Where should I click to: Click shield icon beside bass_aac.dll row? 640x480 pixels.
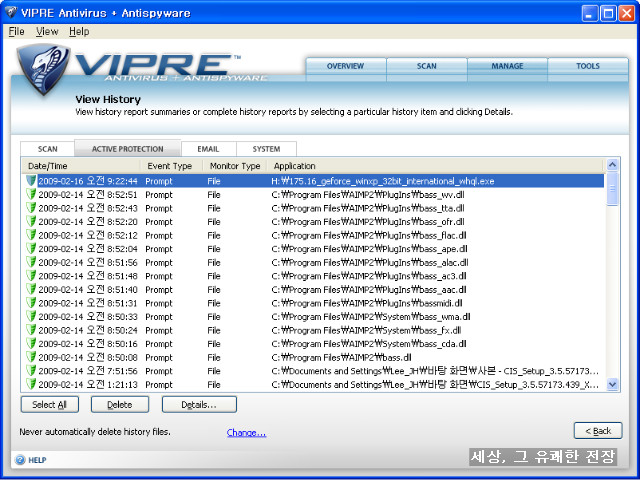[x=31, y=289]
